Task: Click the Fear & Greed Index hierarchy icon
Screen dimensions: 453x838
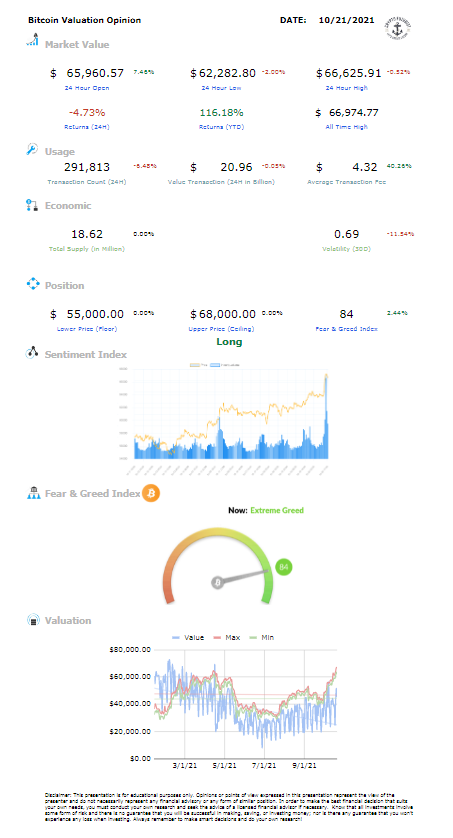Action: (33, 493)
